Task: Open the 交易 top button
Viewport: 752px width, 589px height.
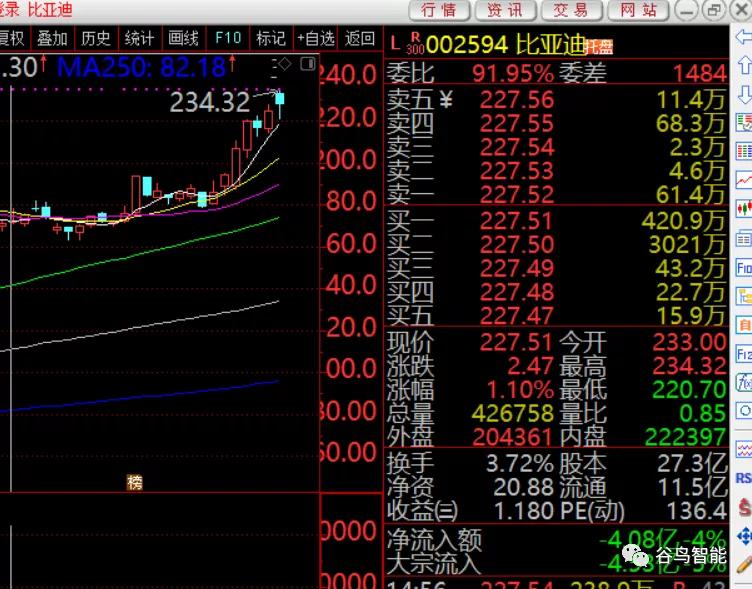Action: [571, 10]
